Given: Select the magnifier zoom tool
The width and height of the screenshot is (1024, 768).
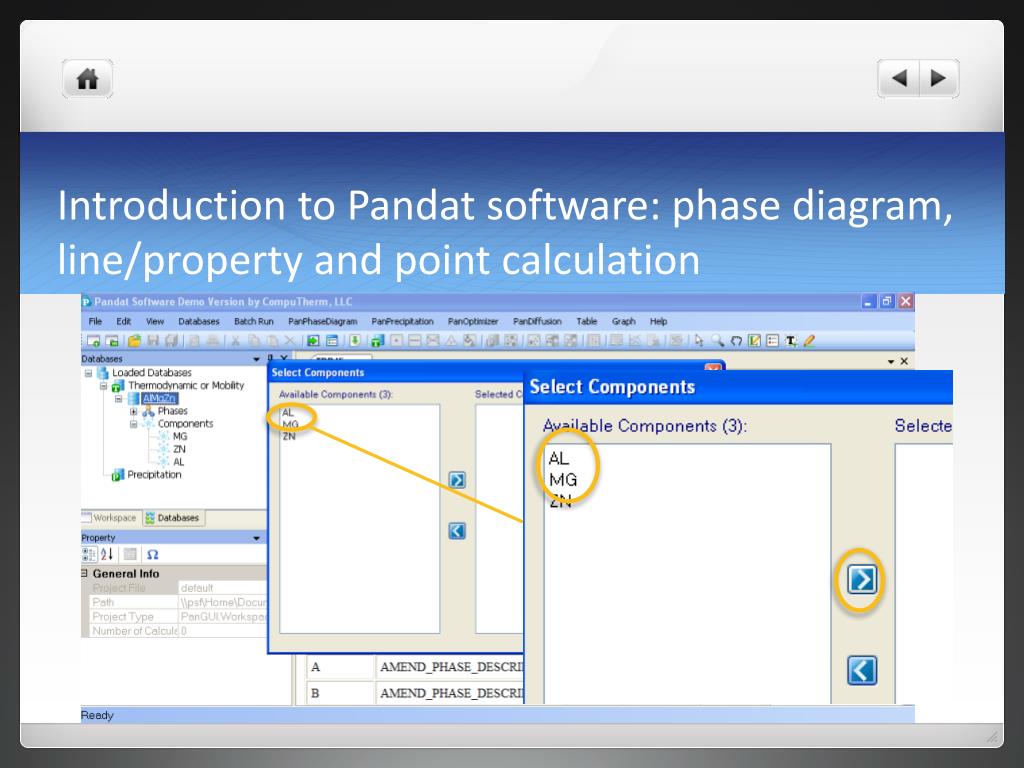Looking at the screenshot, I should (x=718, y=341).
